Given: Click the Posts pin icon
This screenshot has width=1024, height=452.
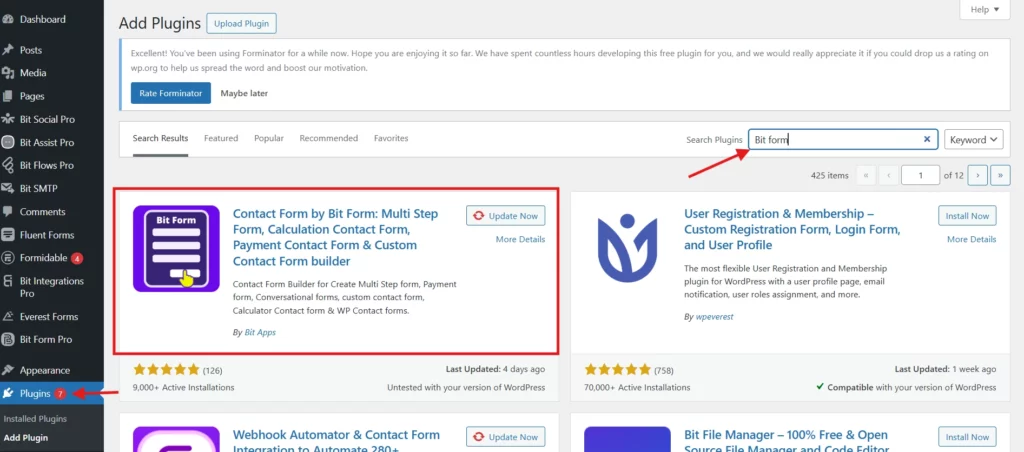Looking at the screenshot, I should pyautogui.click(x=8, y=50).
